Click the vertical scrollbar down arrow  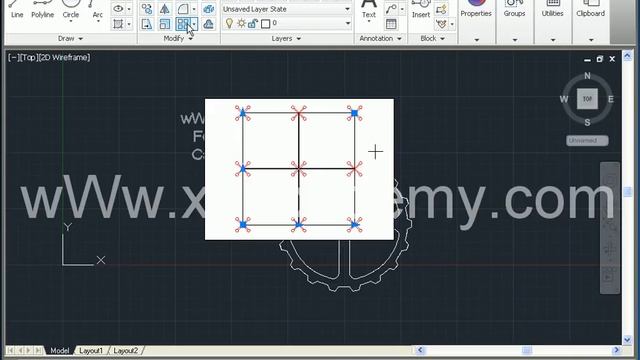627,340
